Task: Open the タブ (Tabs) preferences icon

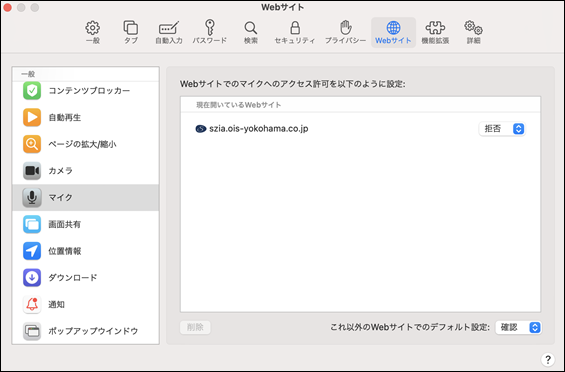Action: [130, 28]
